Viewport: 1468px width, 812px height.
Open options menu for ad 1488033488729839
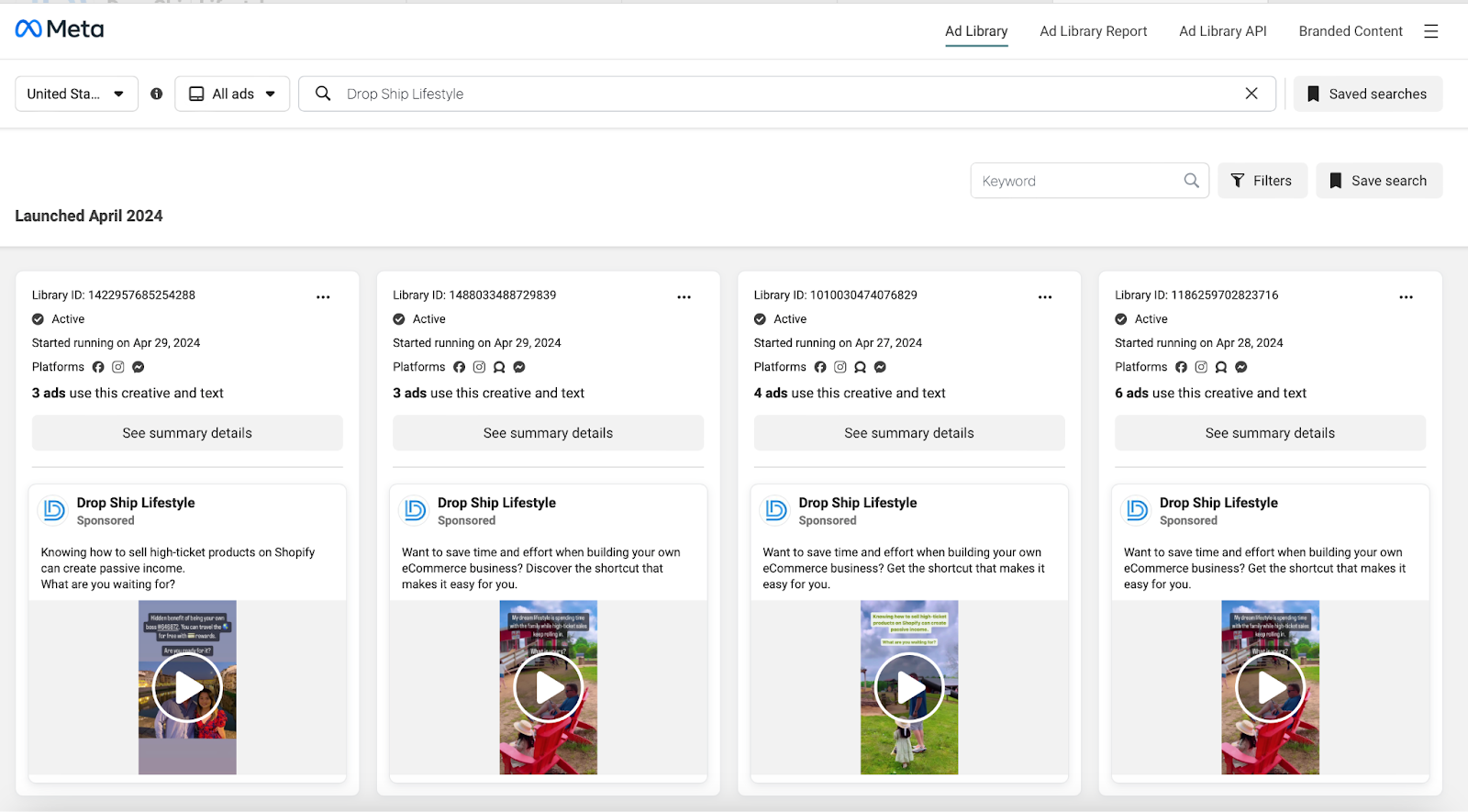(684, 297)
